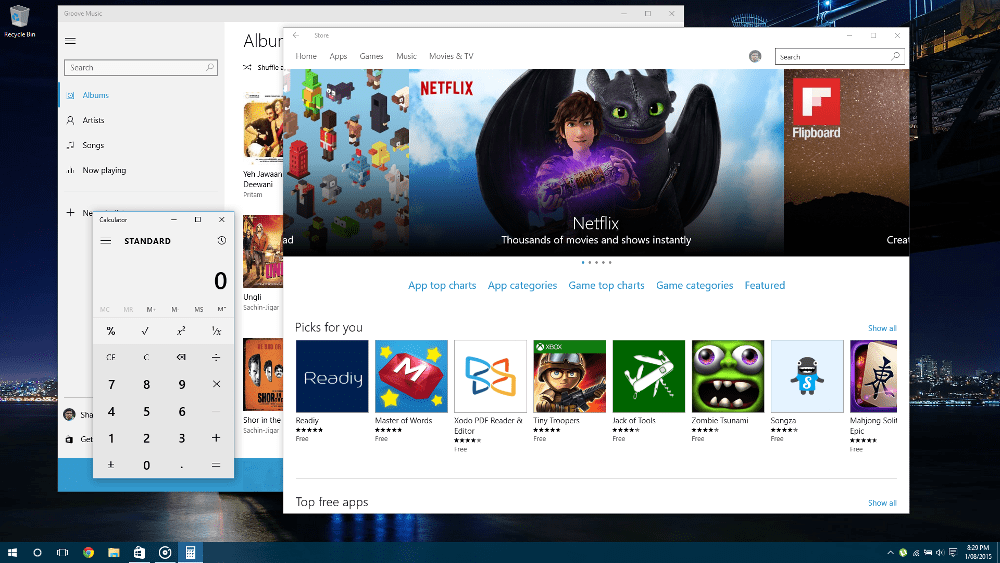Select Songs in Groove Music sidebar
This screenshot has height=563, width=1000.
pyautogui.click(x=93, y=145)
